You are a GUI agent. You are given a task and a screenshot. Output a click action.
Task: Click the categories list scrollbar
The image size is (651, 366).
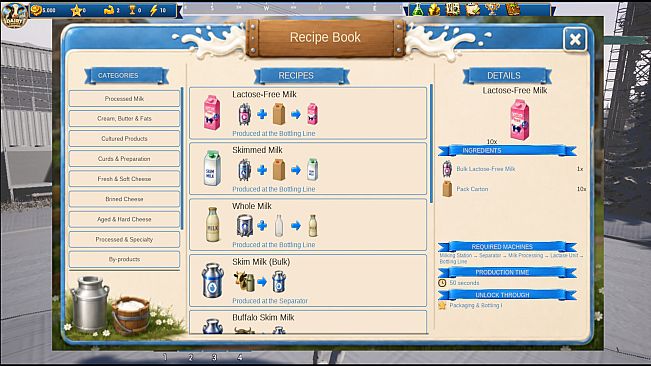tap(182, 159)
